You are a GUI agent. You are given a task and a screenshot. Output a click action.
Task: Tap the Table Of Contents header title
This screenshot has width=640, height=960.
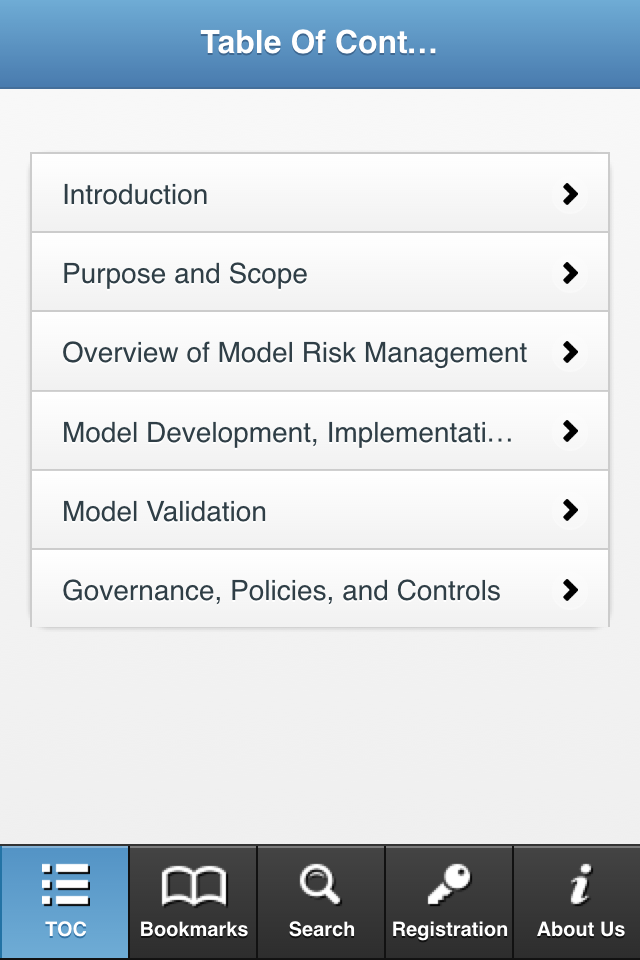[319, 43]
